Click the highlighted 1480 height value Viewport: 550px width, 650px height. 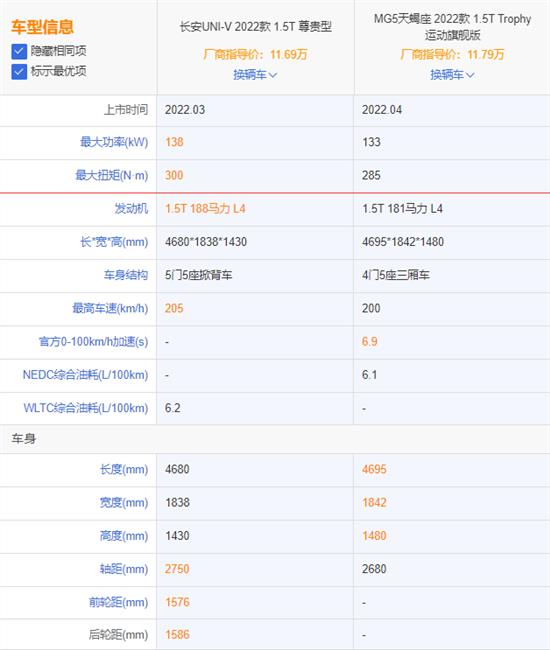[374, 536]
